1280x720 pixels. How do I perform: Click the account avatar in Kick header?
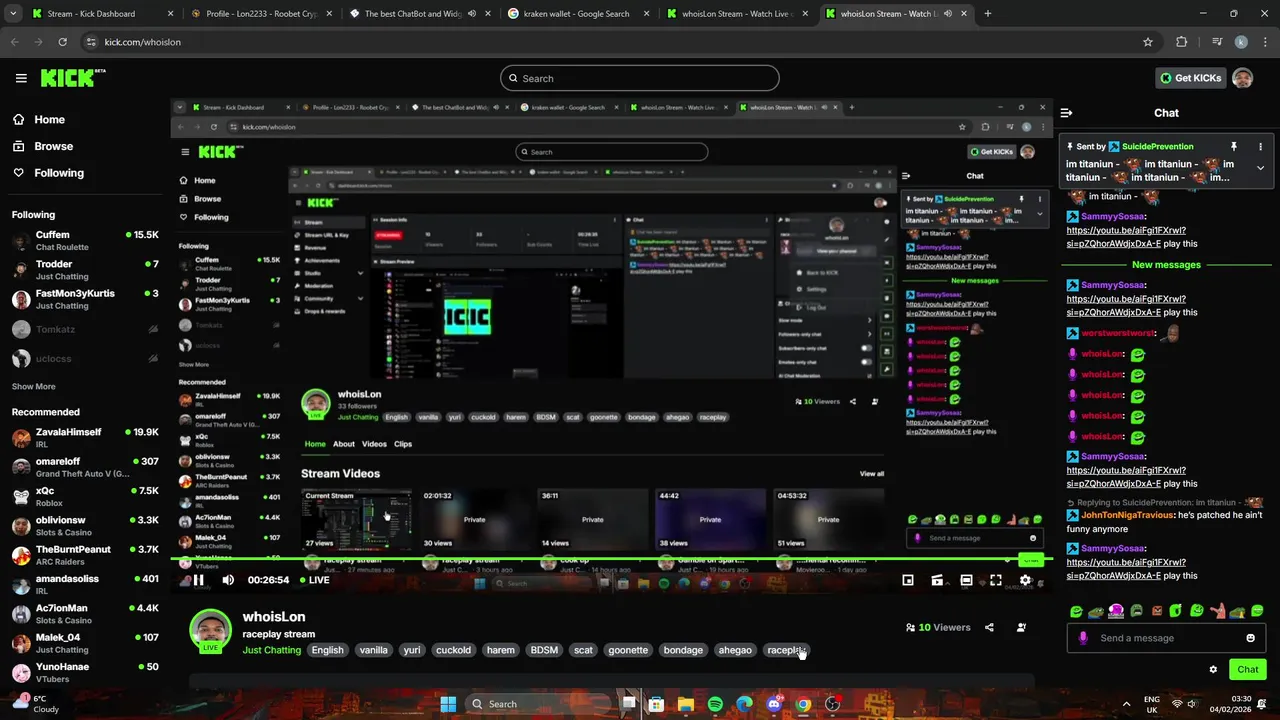coord(1242,78)
